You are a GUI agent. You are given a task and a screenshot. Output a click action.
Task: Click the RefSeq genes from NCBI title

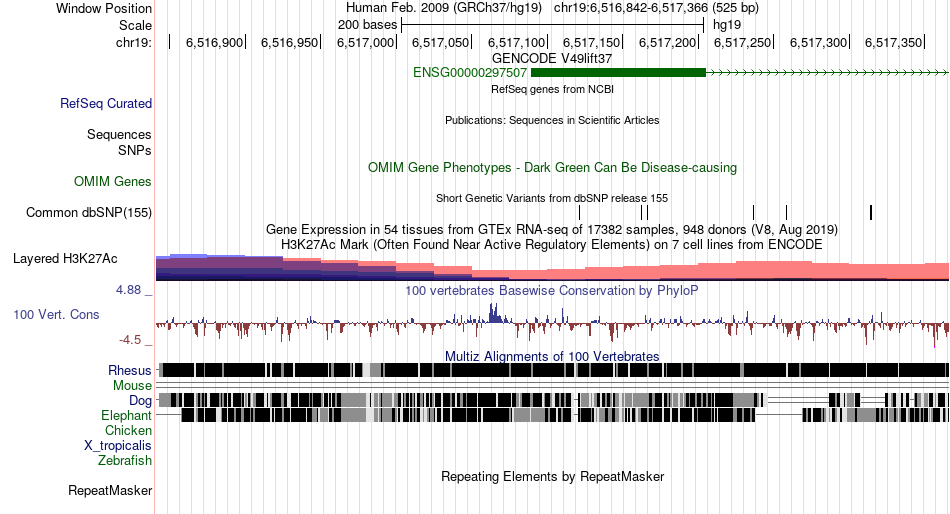[x=552, y=89]
